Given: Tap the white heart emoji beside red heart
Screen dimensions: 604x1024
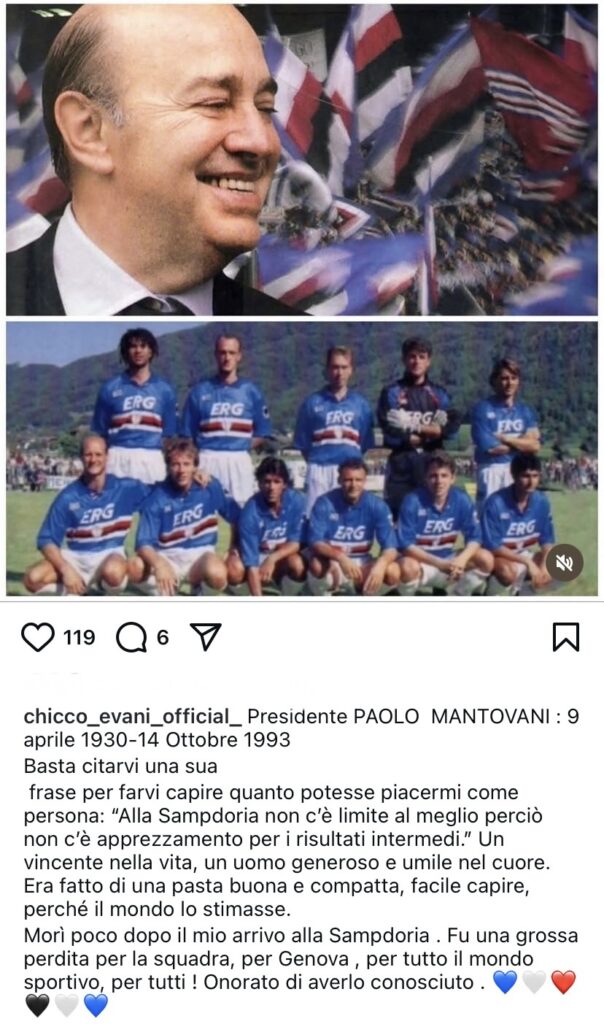Looking at the screenshot, I should [x=534, y=982].
